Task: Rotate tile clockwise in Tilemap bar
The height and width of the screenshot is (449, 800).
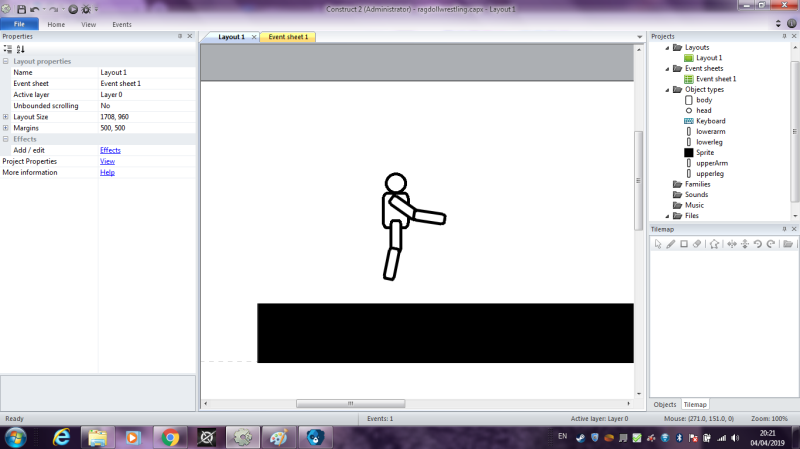Action: 771,244
